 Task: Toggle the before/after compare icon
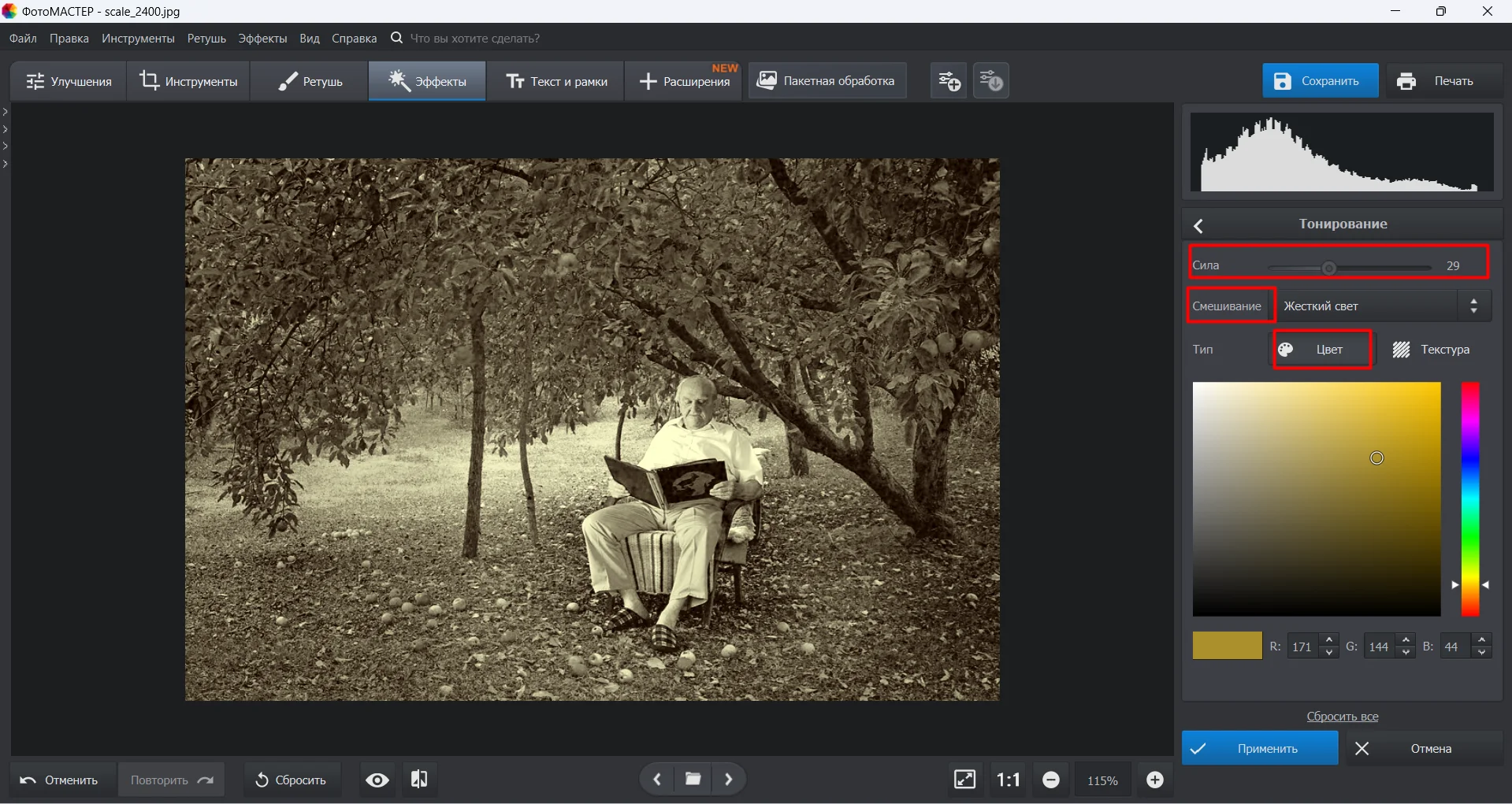419,780
